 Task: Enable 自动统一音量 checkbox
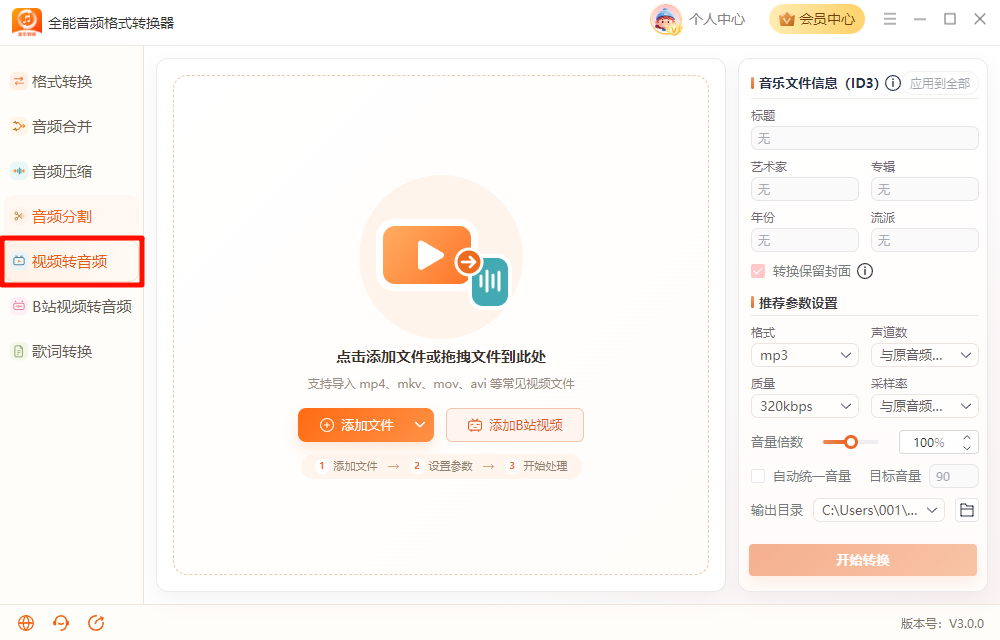point(758,476)
